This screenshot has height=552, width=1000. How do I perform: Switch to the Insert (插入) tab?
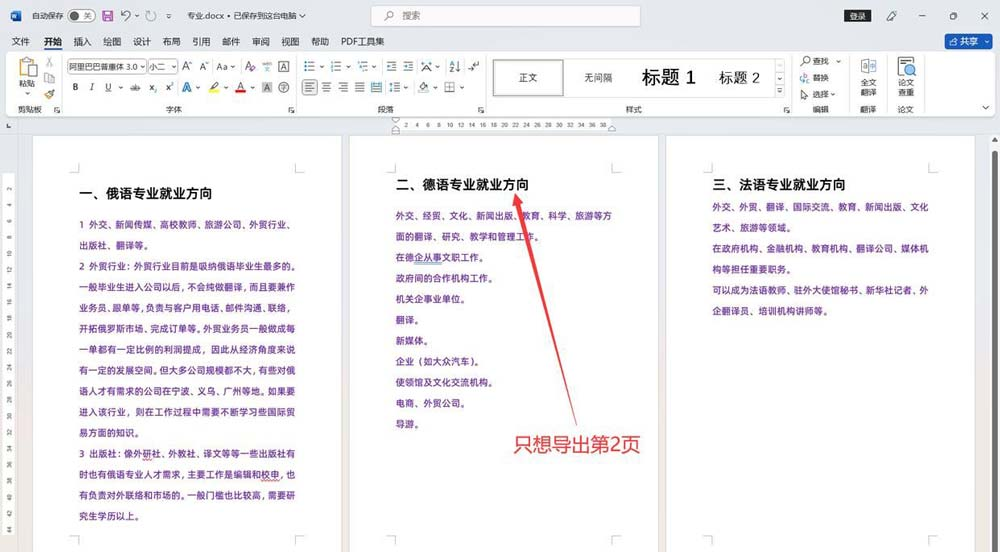tap(82, 41)
